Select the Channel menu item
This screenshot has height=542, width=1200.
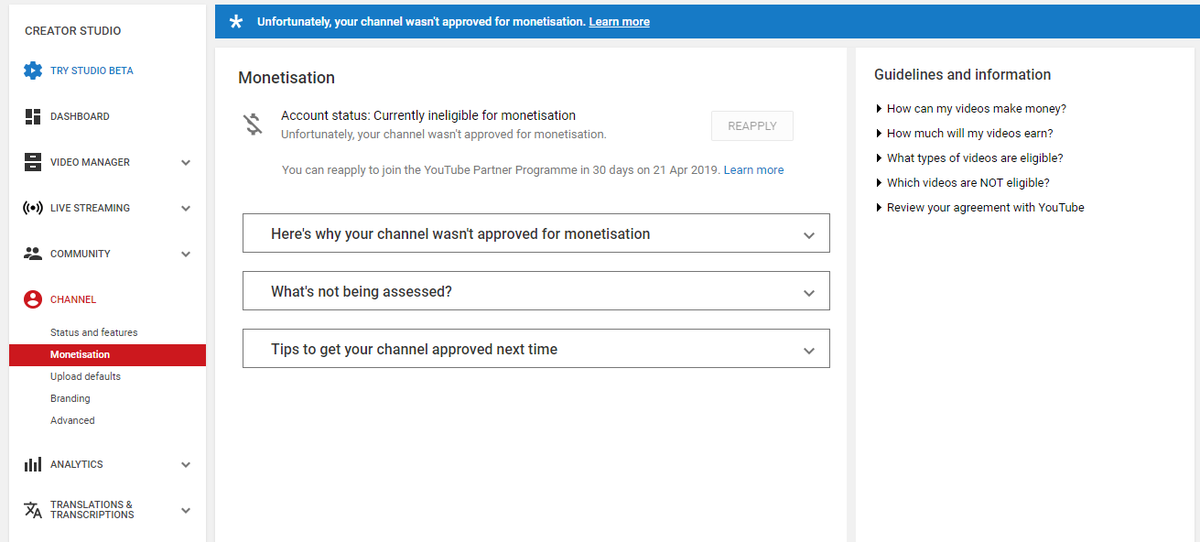pyautogui.click(x=73, y=300)
